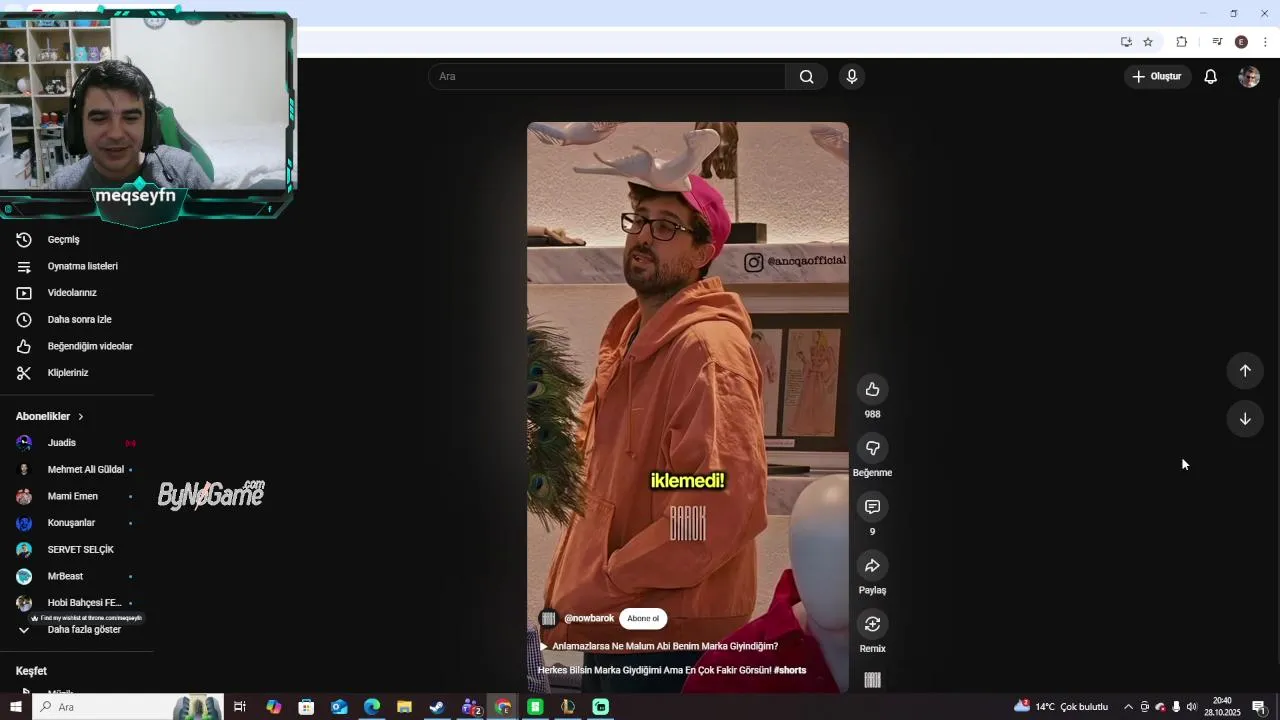Open Copilot from the taskbar
Viewport: 1280px width, 720px height.
point(274,707)
